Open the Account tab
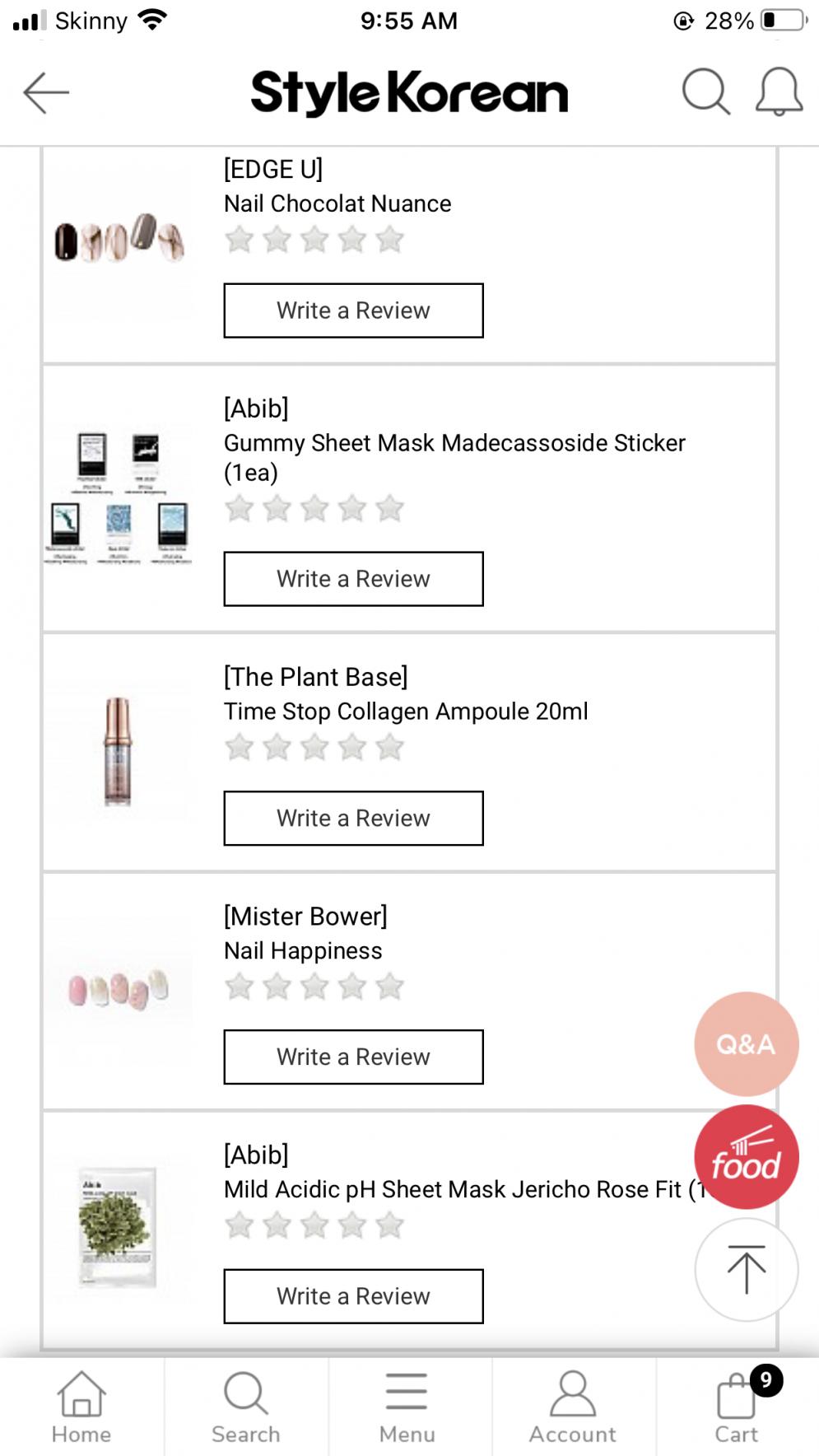The image size is (819, 1456). point(572,1407)
